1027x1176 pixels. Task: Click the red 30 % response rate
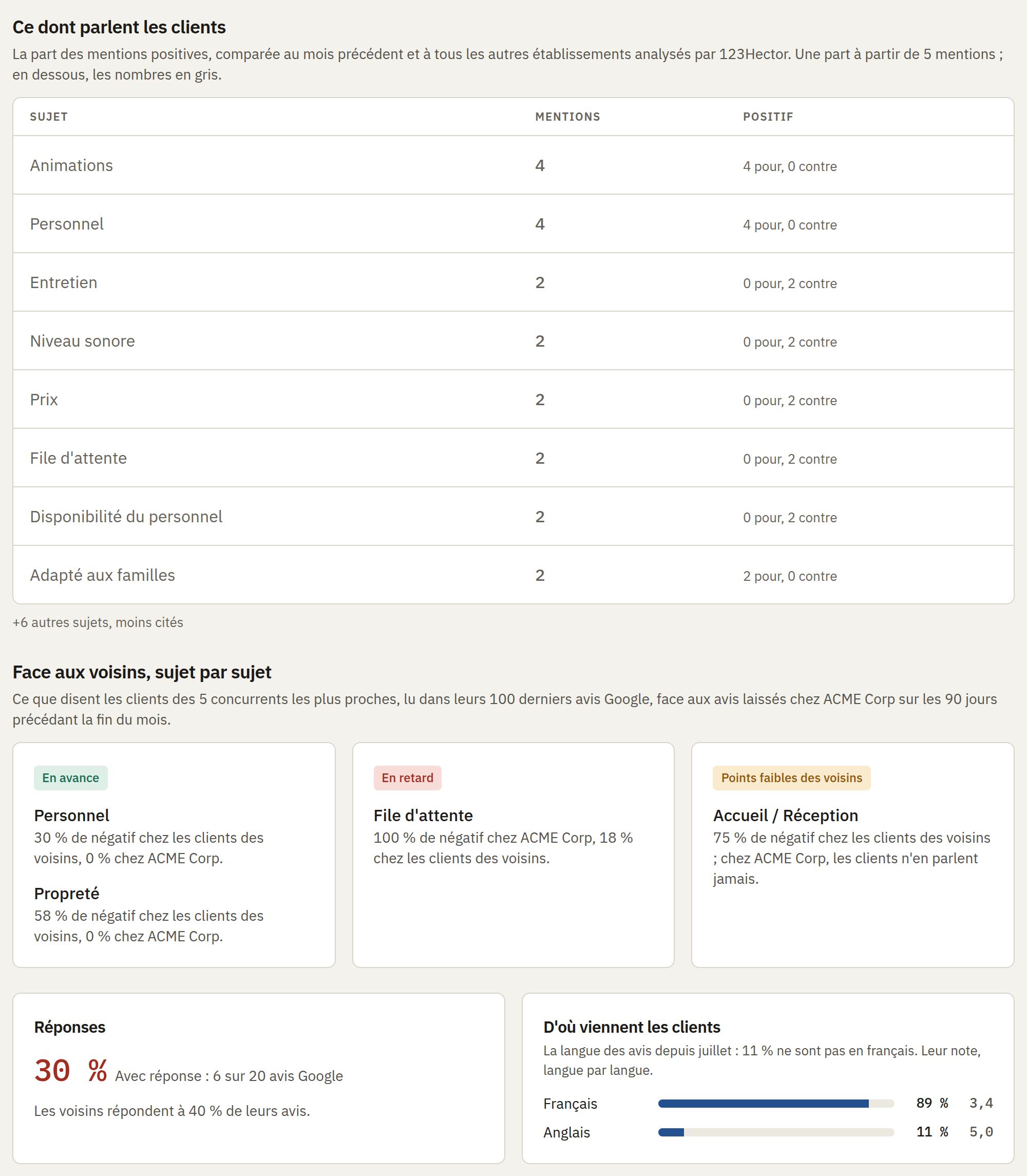pos(70,1071)
